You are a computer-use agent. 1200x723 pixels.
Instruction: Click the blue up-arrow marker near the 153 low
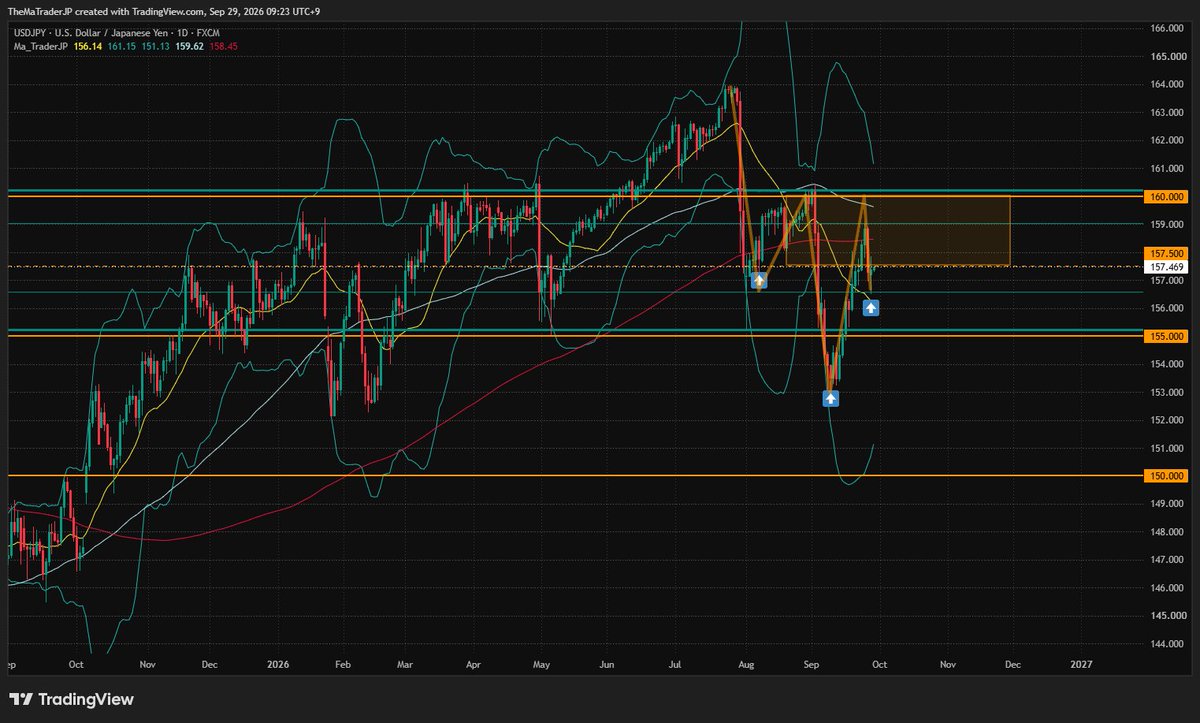pyautogui.click(x=830, y=398)
